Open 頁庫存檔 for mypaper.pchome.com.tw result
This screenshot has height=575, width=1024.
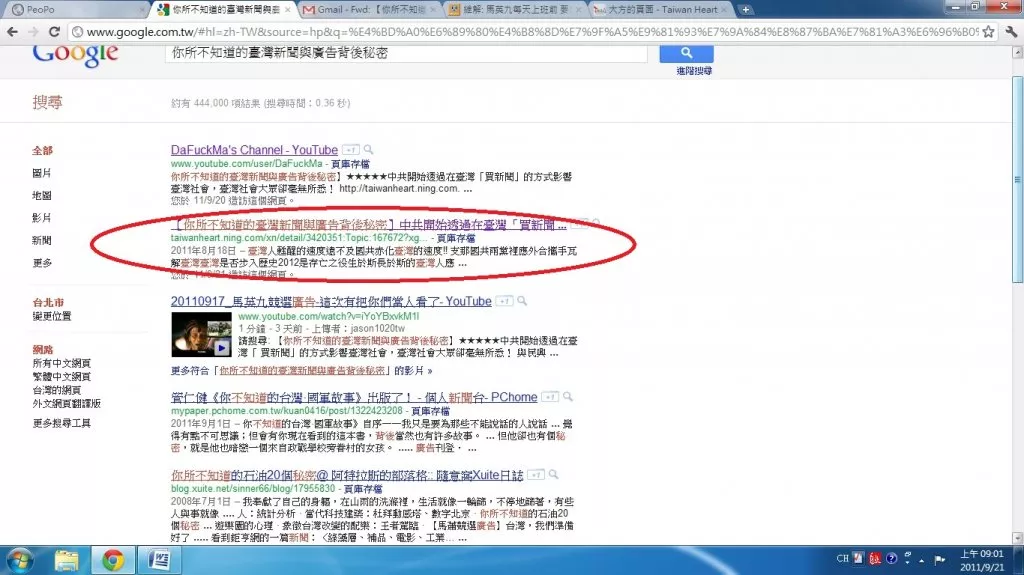(430, 411)
